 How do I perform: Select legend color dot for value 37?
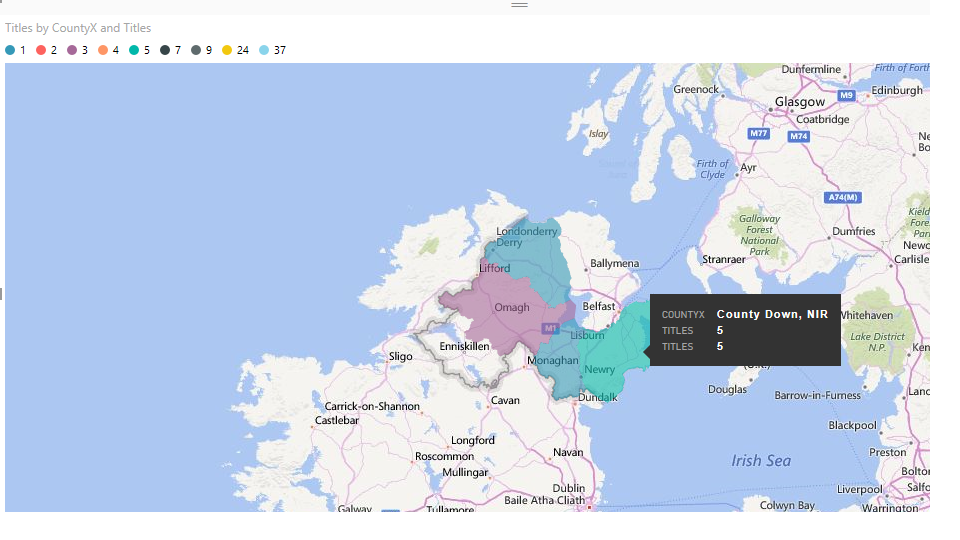click(x=264, y=50)
